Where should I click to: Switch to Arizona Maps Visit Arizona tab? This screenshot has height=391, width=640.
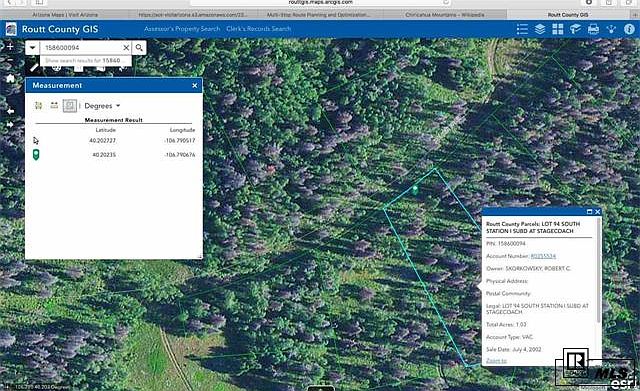point(64,15)
